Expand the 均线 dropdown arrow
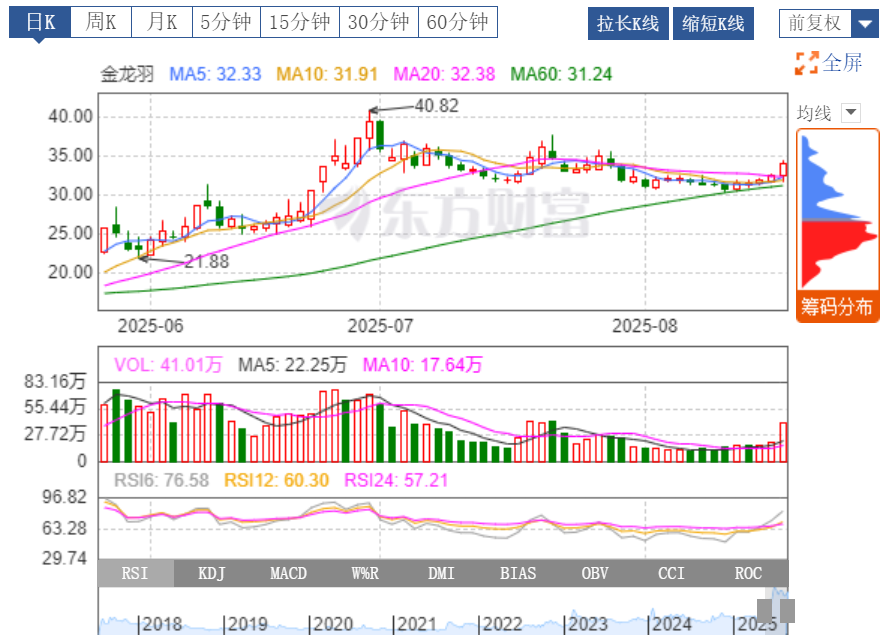The image size is (885, 639). [851, 113]
